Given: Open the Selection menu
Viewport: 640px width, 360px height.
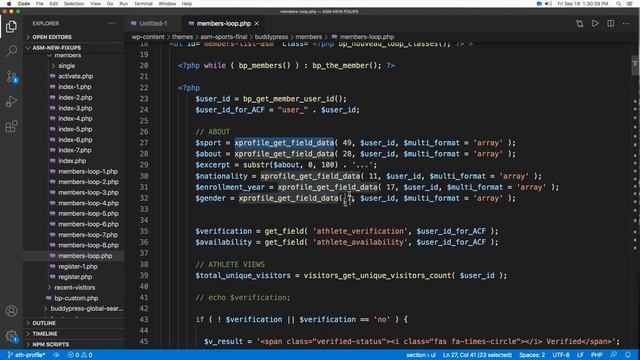Looking at the screenshot, I should 74,4.
